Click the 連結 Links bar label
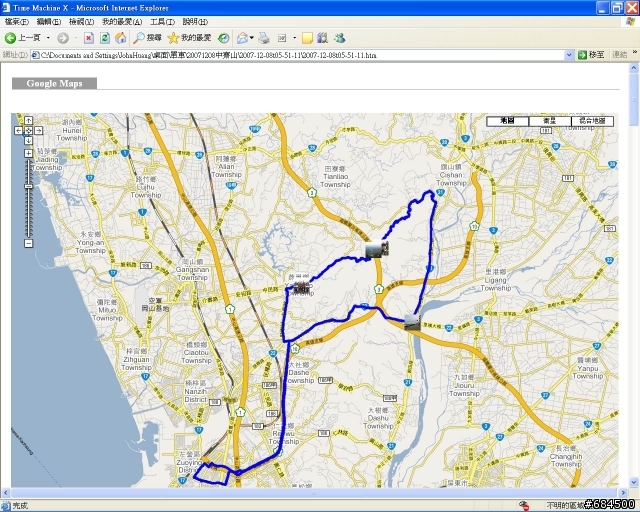Image resolution: width=640 pixels, height=512 pixels. [620, 55]
